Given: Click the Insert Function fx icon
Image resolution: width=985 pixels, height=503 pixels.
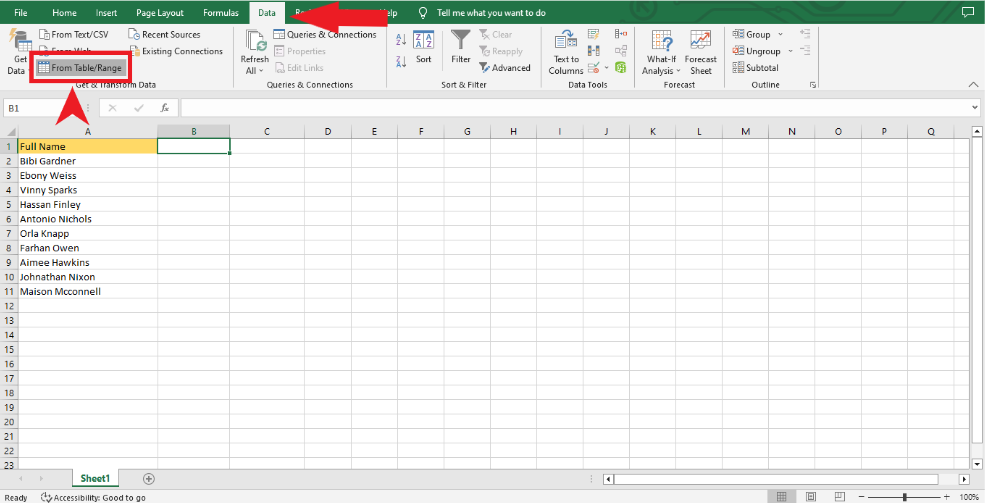Looking at the screenshot, I should tap(165, 108).
